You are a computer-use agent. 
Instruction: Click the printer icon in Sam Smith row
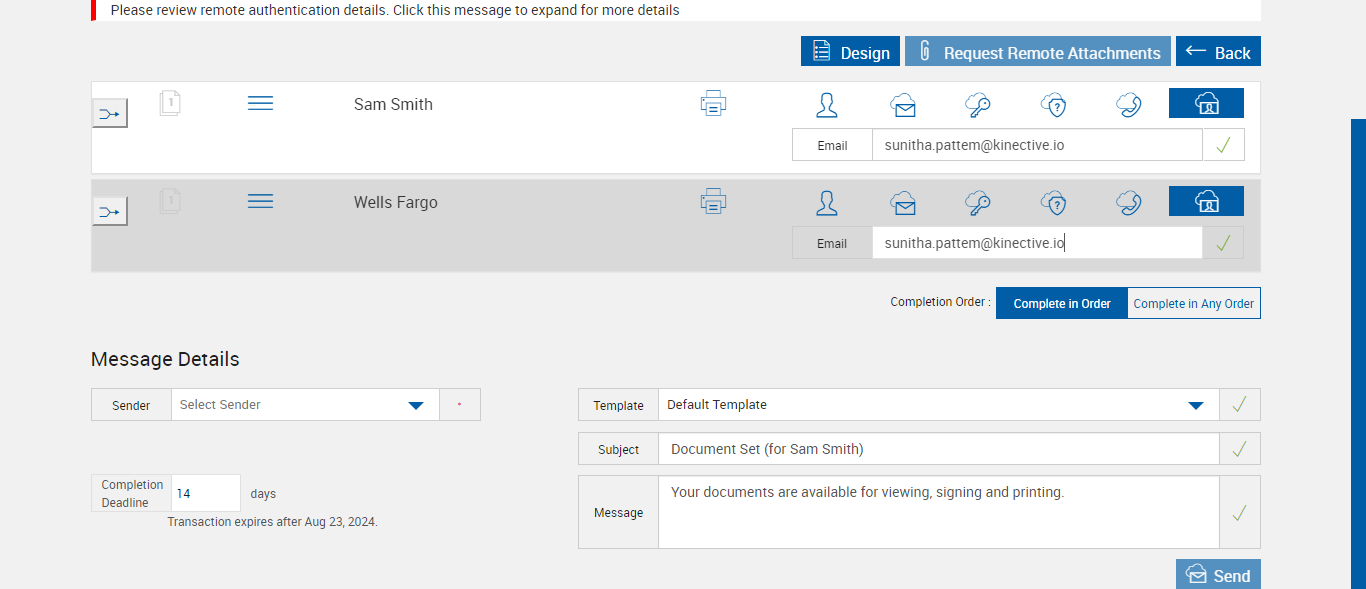click(x=713, y=103)
